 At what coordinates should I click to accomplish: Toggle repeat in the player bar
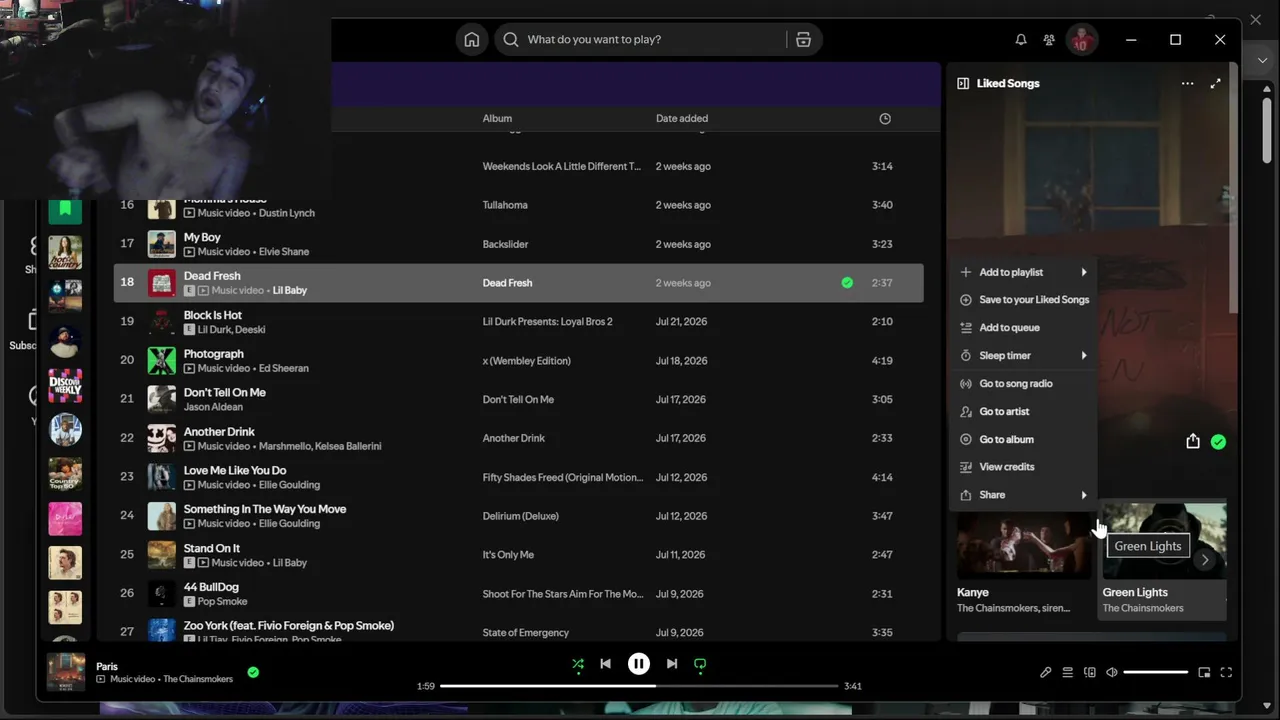click(700, 664)
